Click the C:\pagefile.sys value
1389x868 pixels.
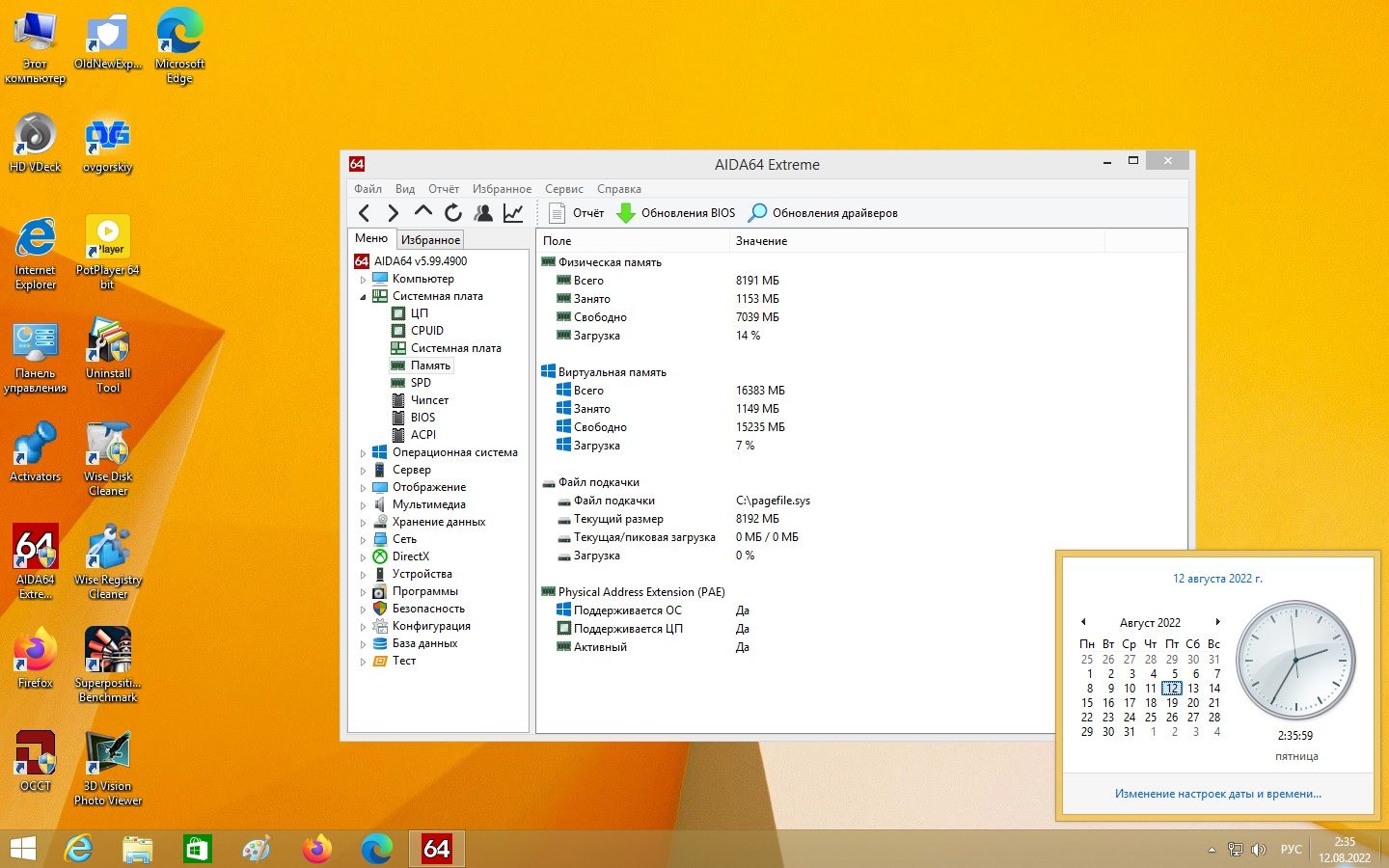click(x=773, y=501)
